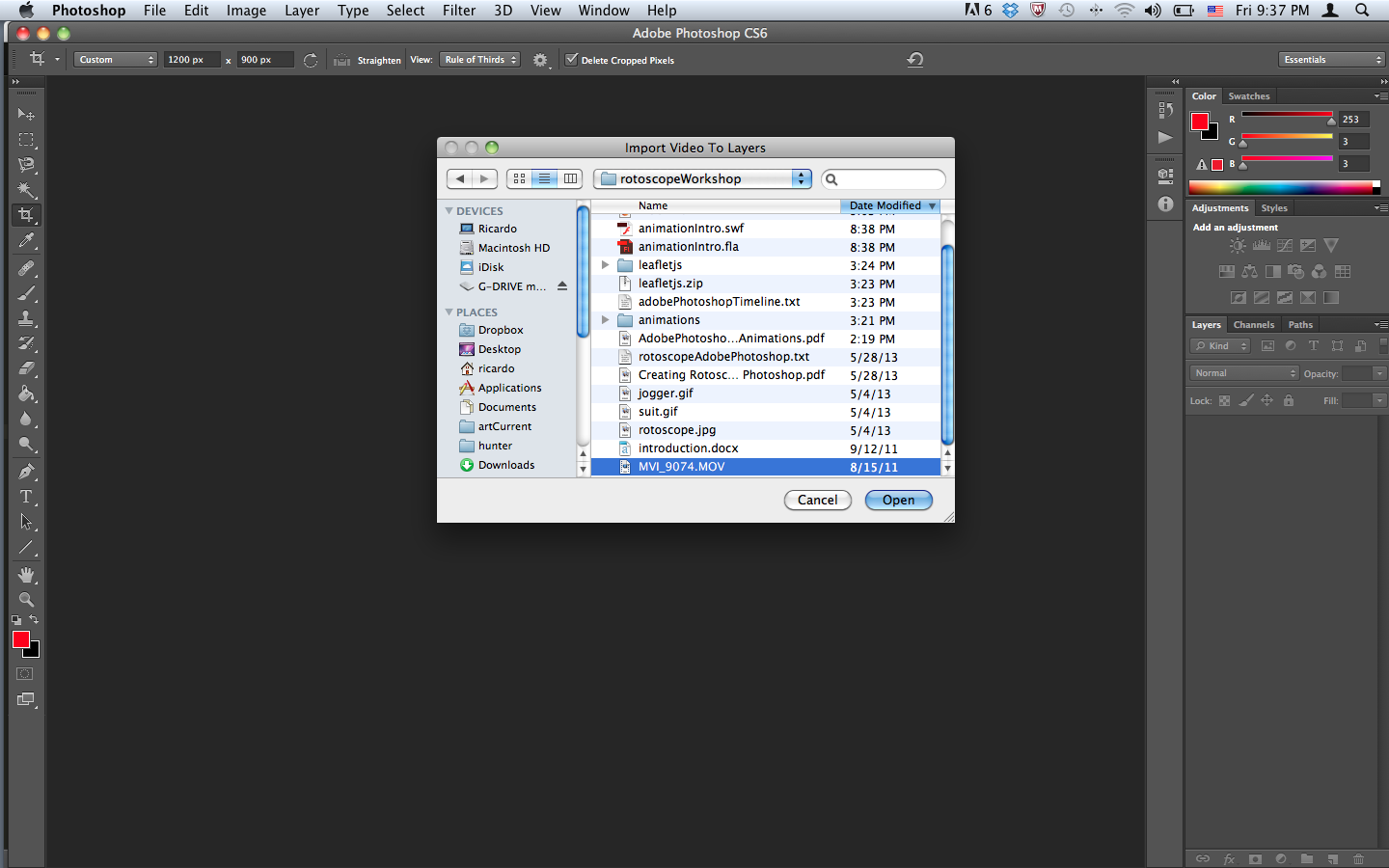Switch to the Channels tab

click(1253, 325)
